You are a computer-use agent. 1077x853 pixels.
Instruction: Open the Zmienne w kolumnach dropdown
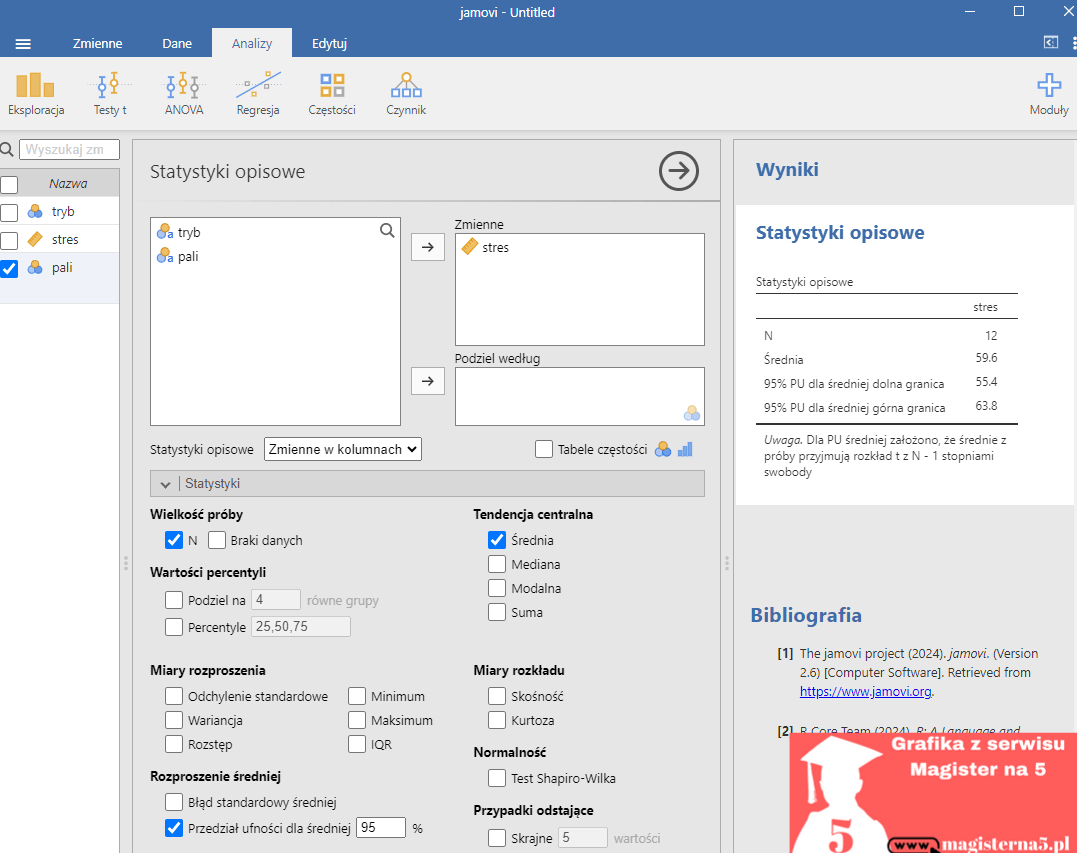pyautogui.click(x=343, y=449)
